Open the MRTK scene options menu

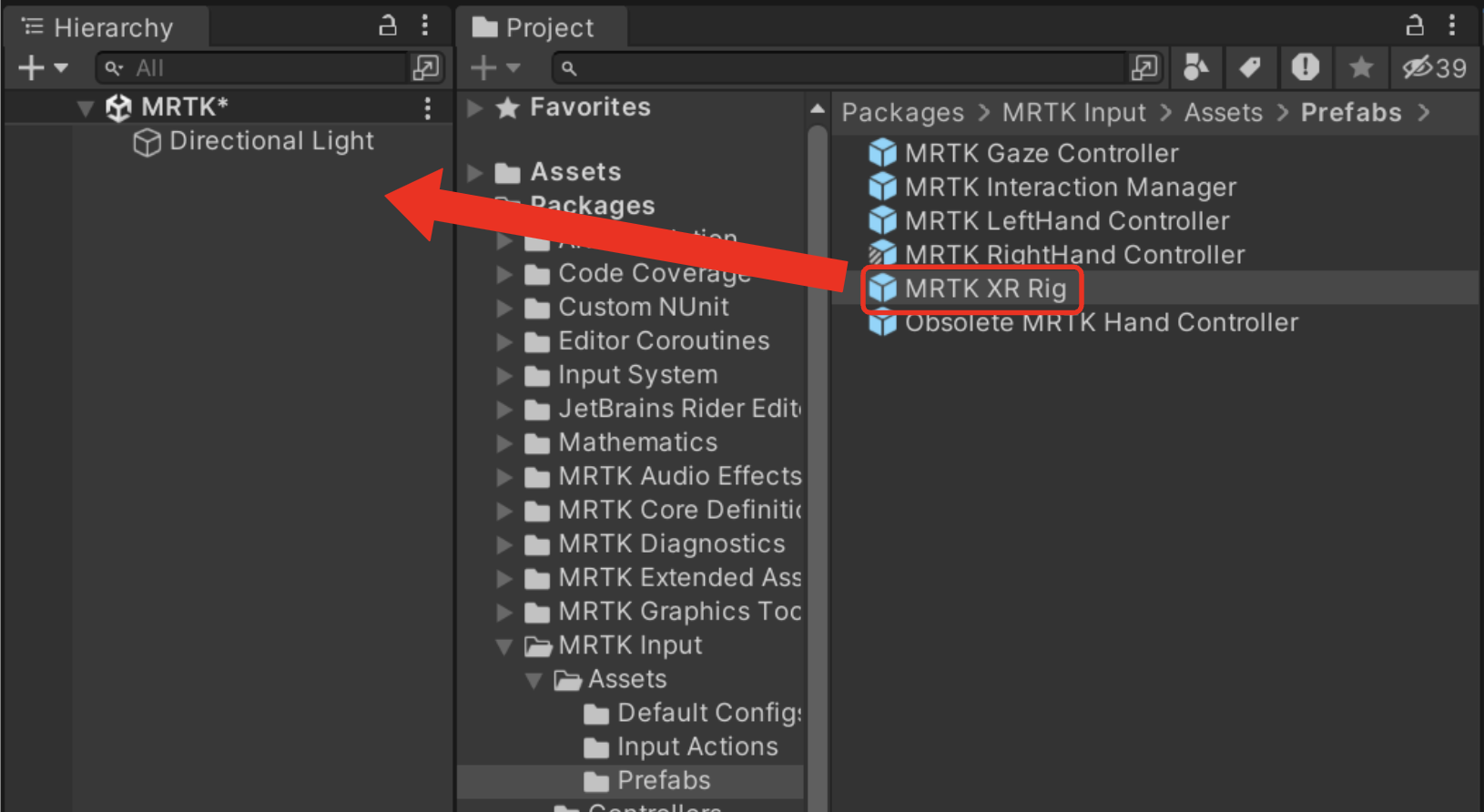pos(427,108)
